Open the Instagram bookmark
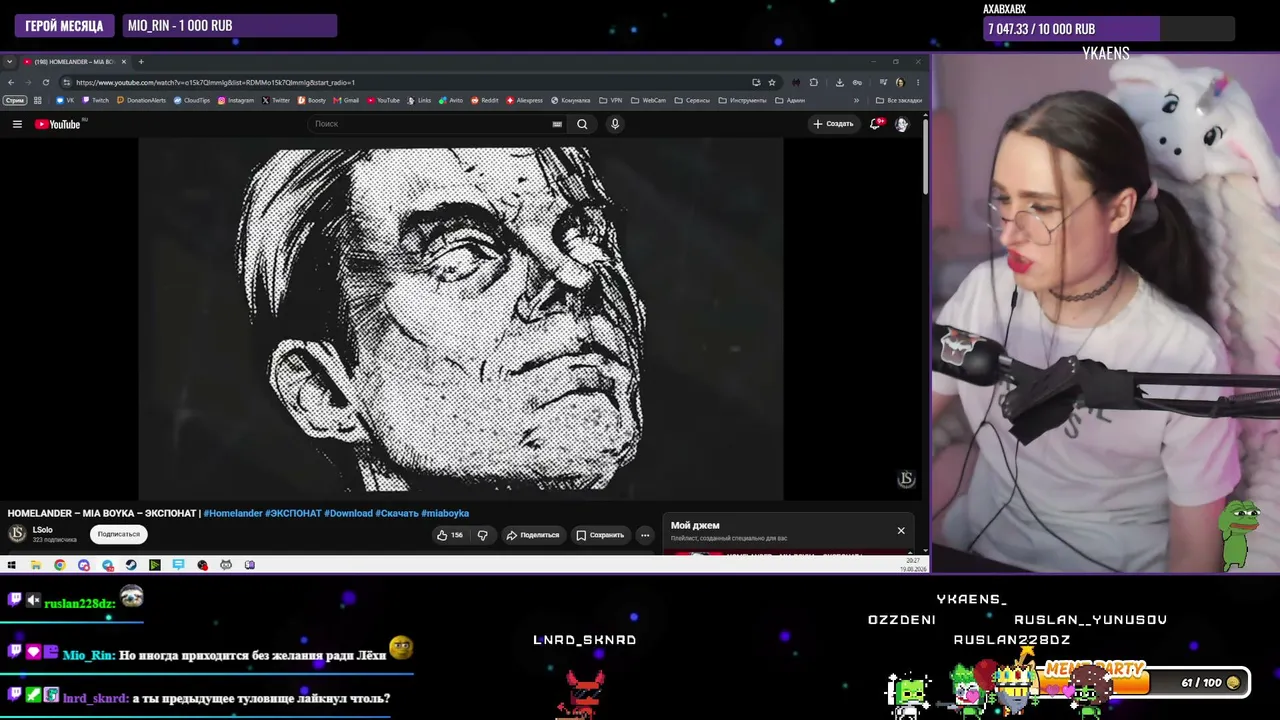 tap(236, 100)
